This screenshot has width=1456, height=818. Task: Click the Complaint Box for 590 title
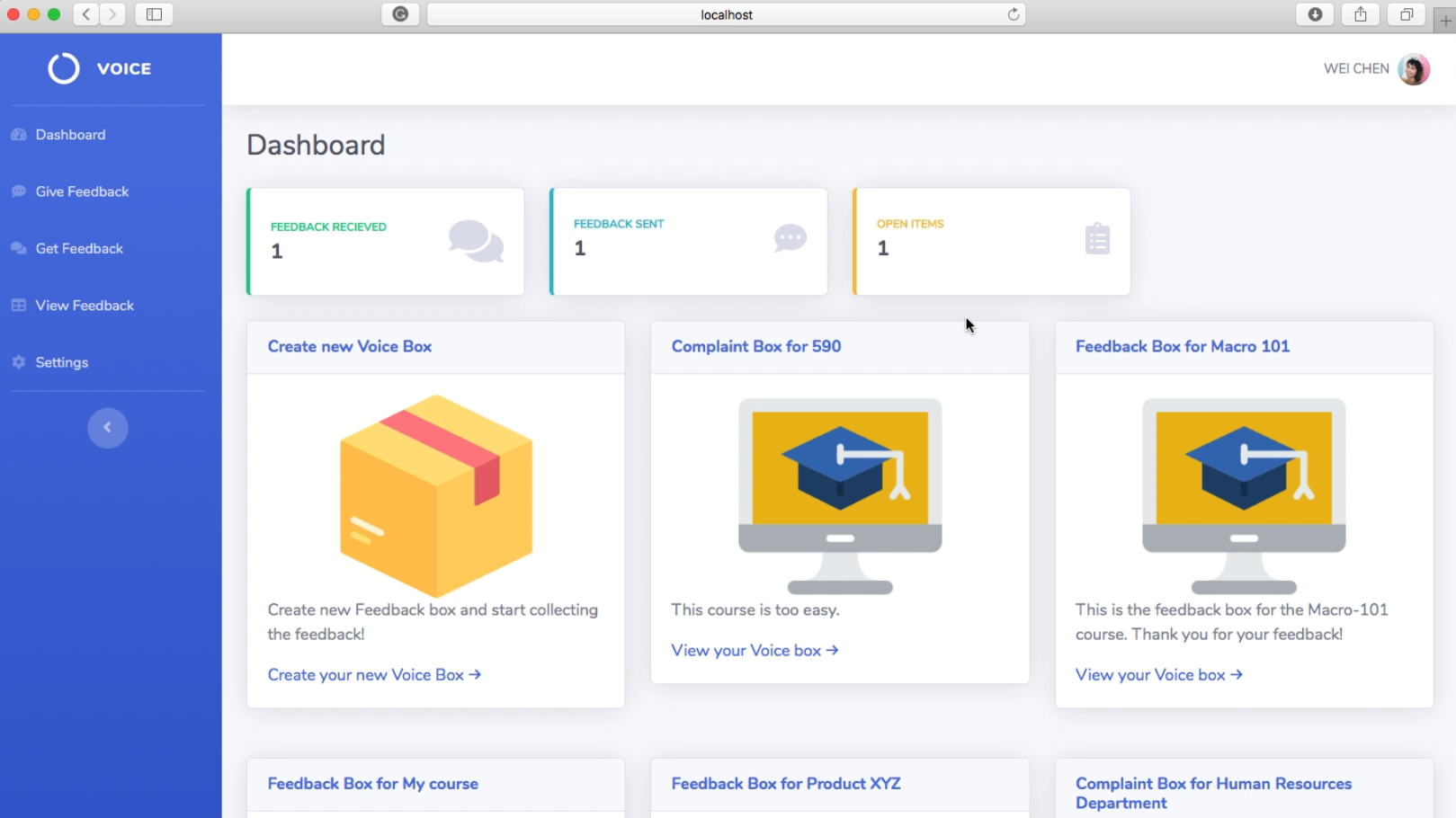(x=756, y=346)
